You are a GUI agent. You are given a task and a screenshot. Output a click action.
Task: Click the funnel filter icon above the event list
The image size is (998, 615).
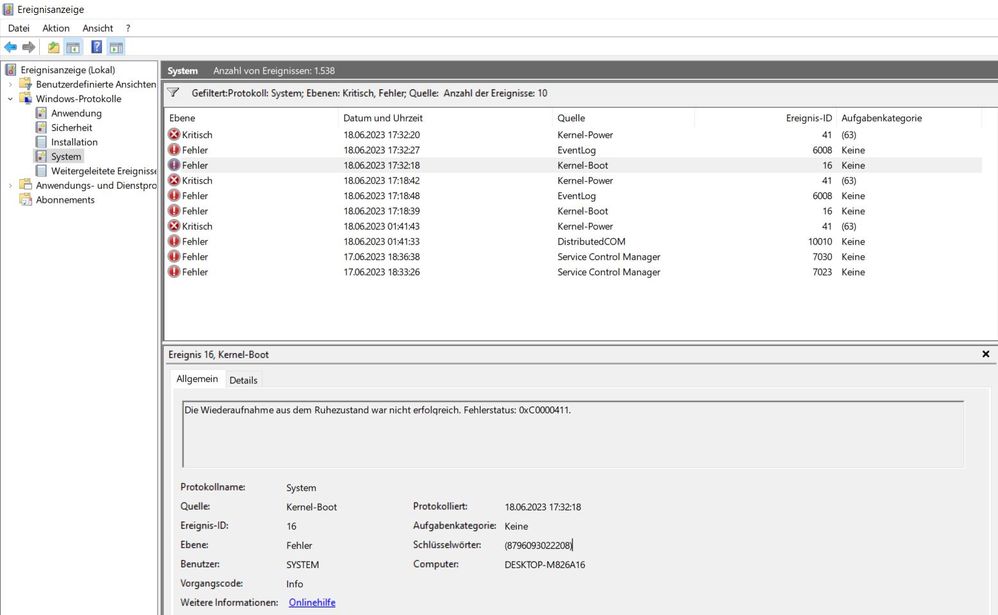point(173,92)
